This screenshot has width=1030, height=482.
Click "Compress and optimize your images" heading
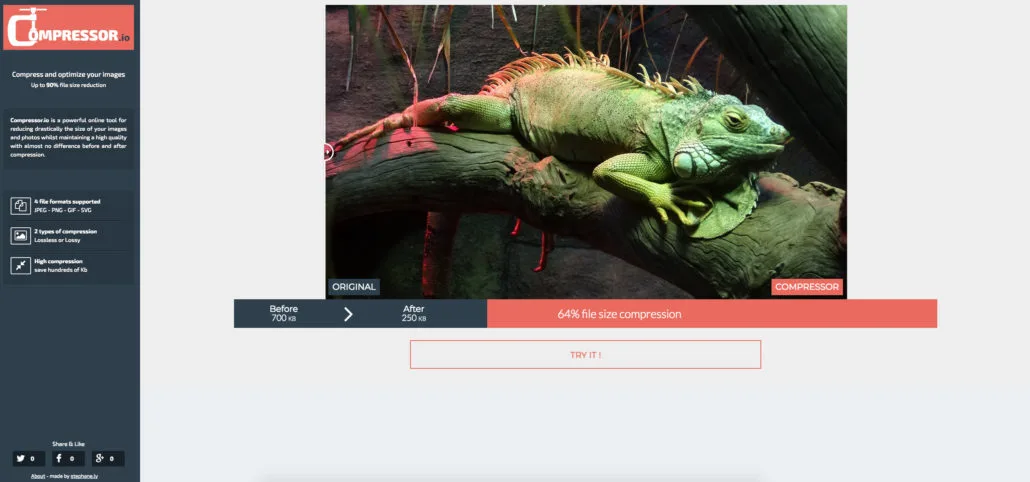pyautogui.click(x=68, y=75)
